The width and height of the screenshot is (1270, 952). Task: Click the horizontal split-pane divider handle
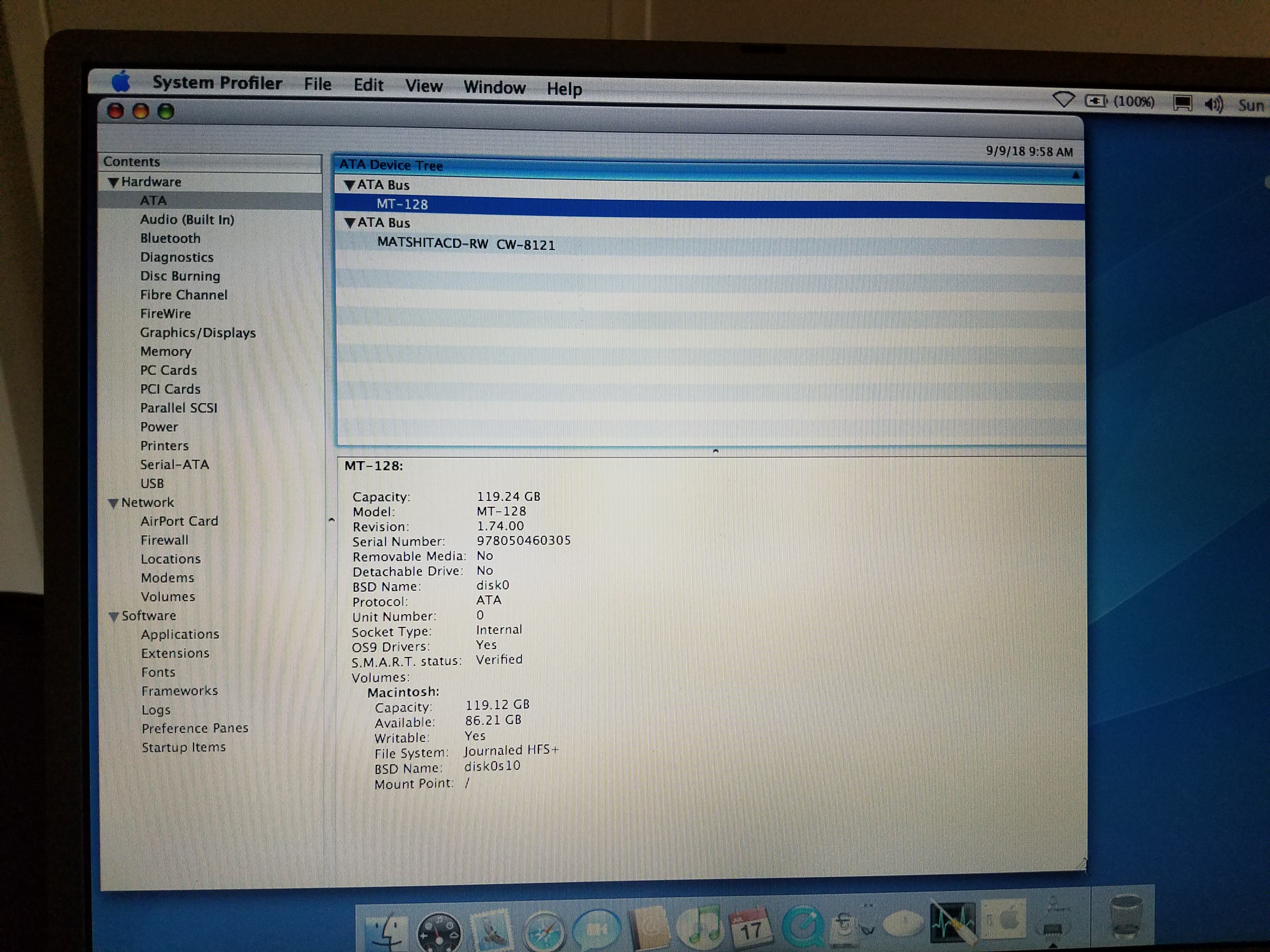[x=715, y=451]
